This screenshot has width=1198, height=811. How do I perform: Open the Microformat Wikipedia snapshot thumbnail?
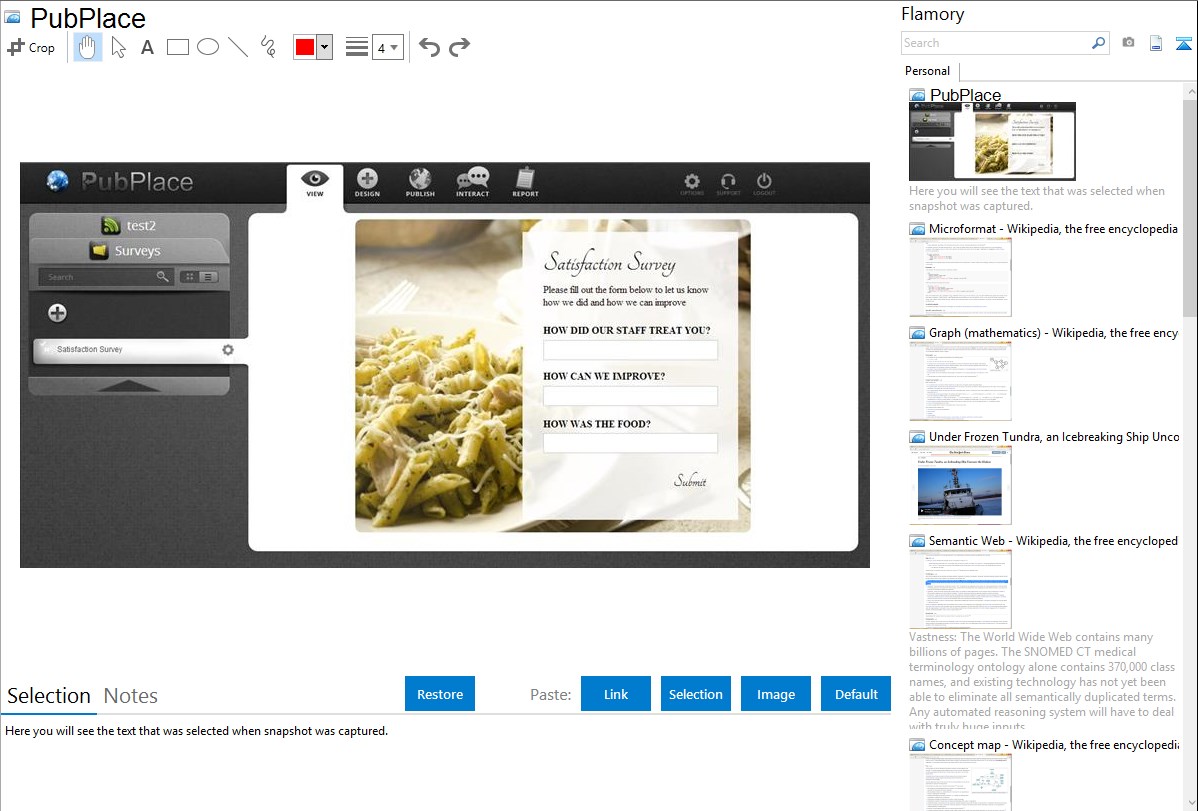[x=960, y=277]
